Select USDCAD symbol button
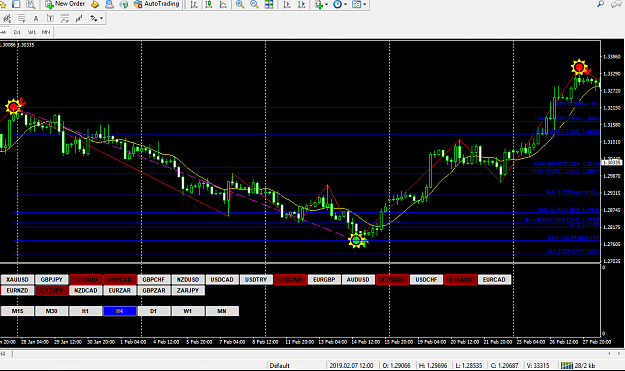 (x=222, y=279)
